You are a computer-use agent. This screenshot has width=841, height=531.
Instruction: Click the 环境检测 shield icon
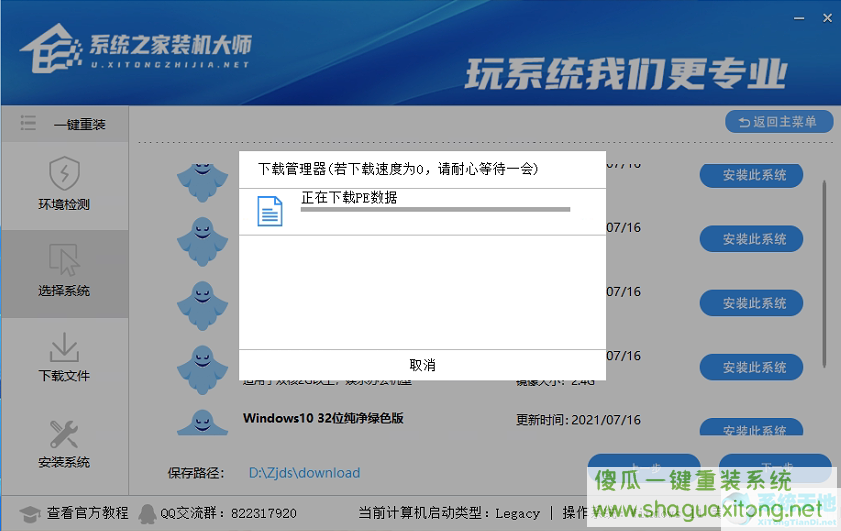[x=64, y=173]
